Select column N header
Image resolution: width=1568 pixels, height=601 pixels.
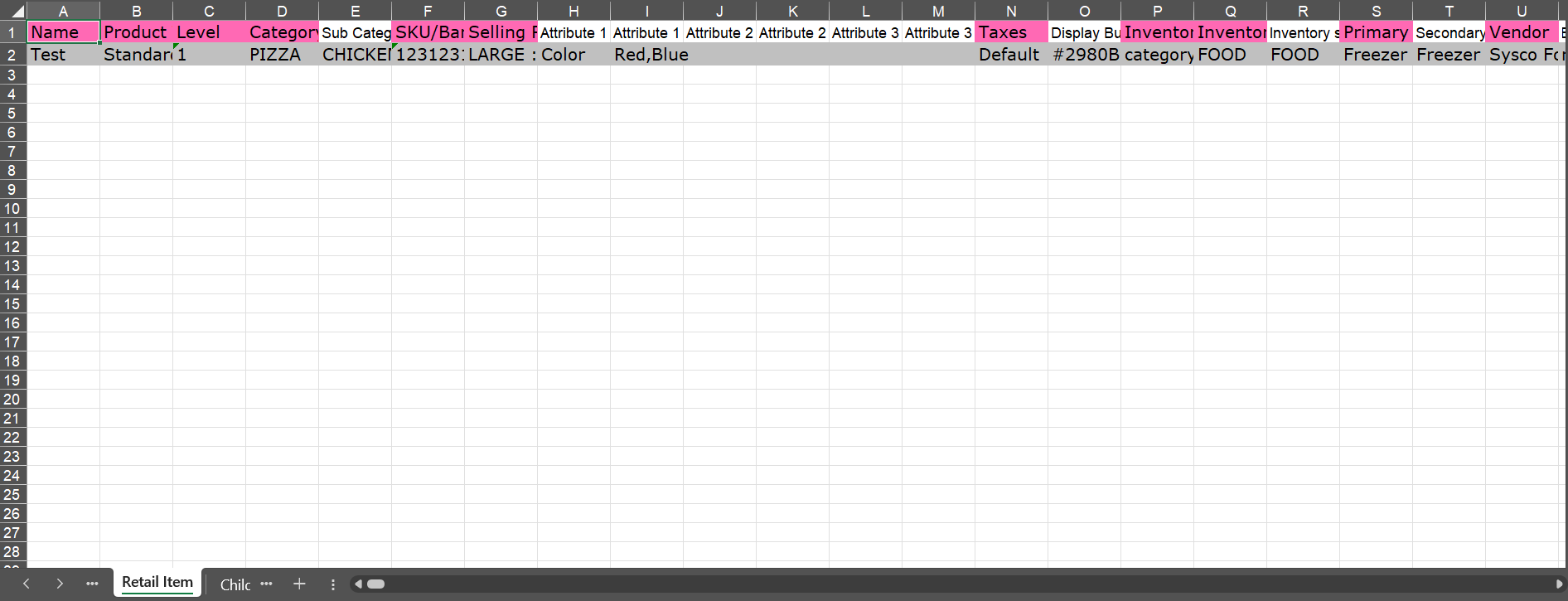1011,11
